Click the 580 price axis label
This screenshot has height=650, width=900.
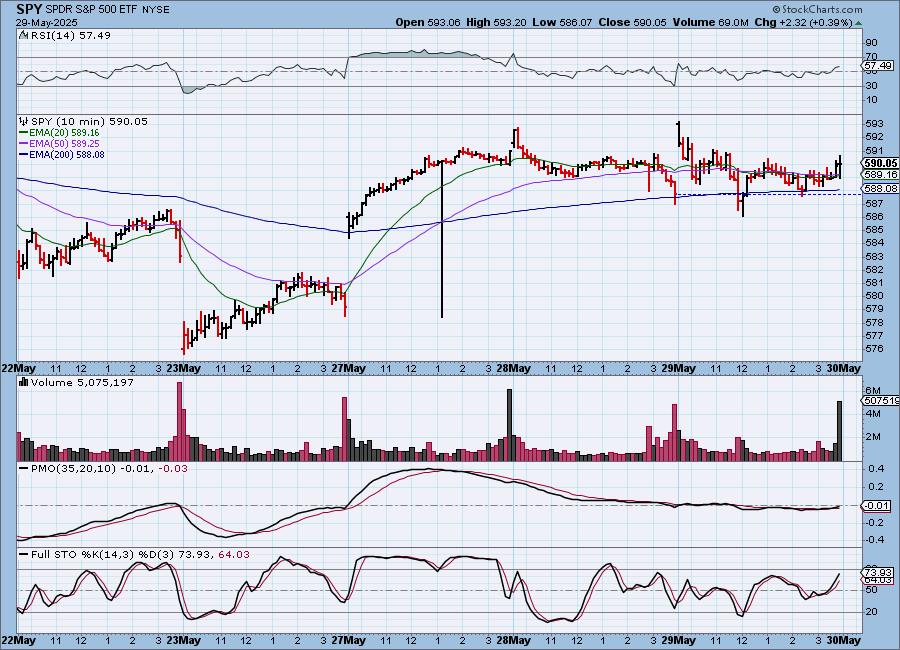pos(873,296)
